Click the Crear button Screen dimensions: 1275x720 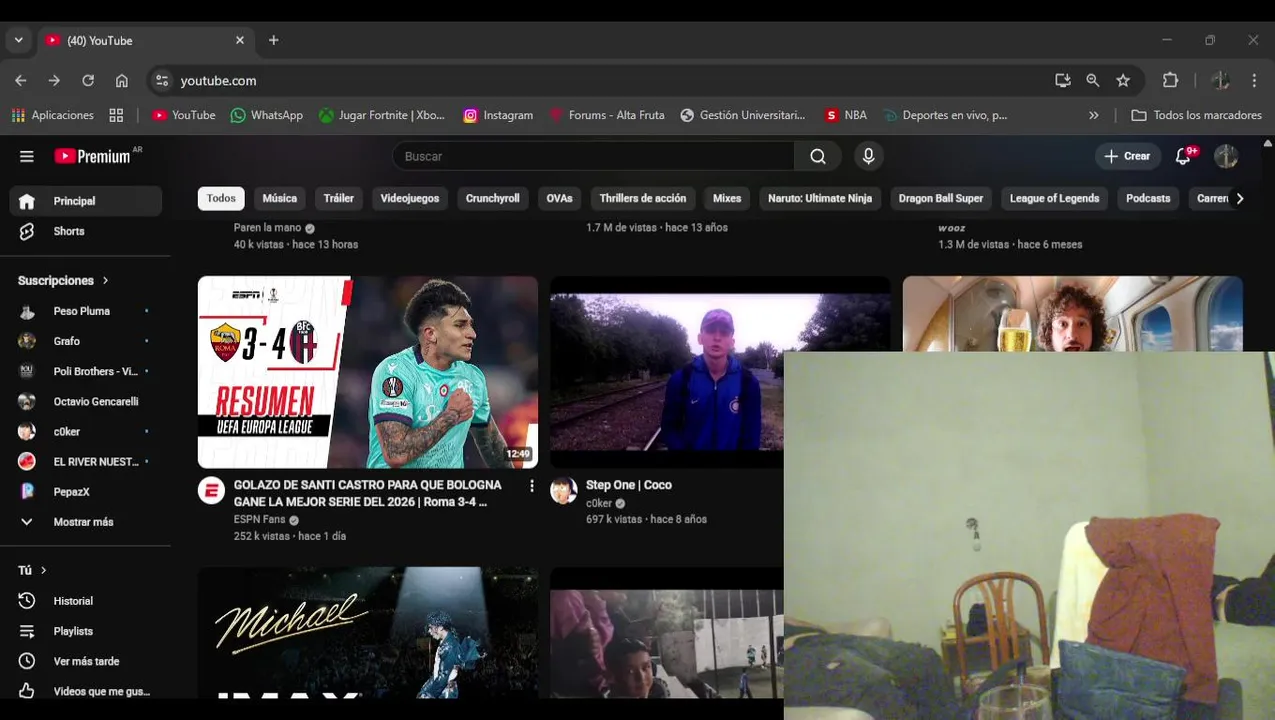1127,156
